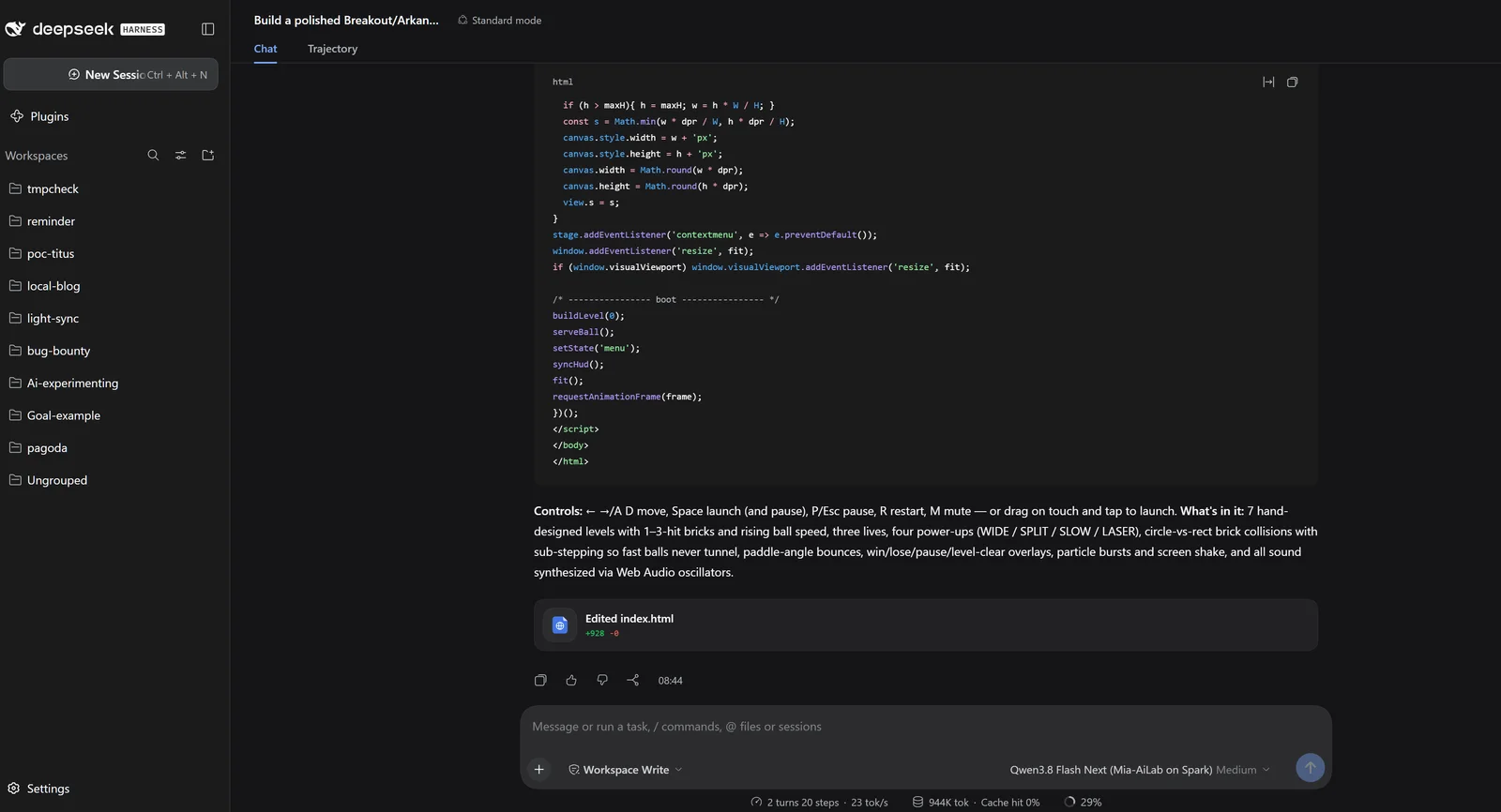Viewport: 1501px width, 812px height.
Task: Switch to the Trajectory tab
Action: [332, 49]
